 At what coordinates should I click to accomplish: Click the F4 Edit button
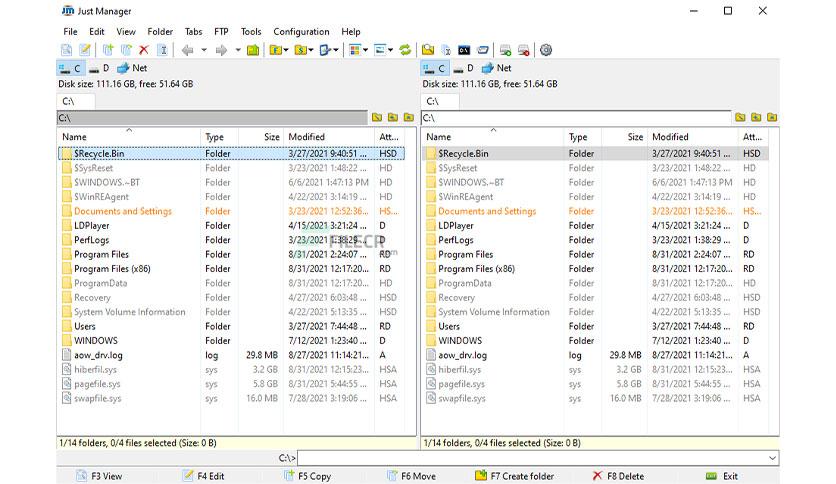[x=204, y=476]
